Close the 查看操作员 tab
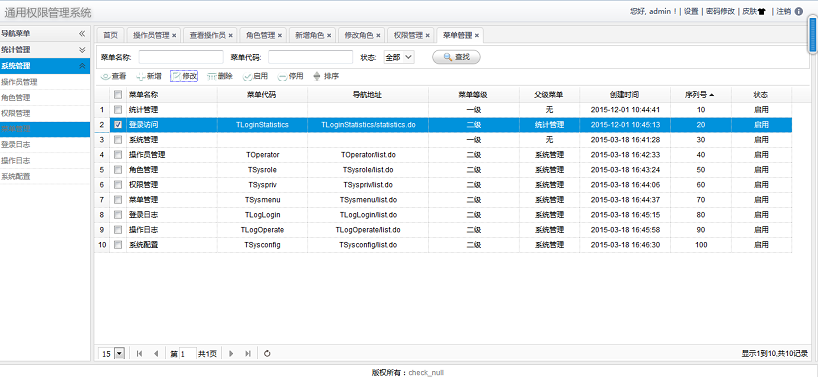Image resolution: width=818 pixels, height=377 pixels. point(231,35)
